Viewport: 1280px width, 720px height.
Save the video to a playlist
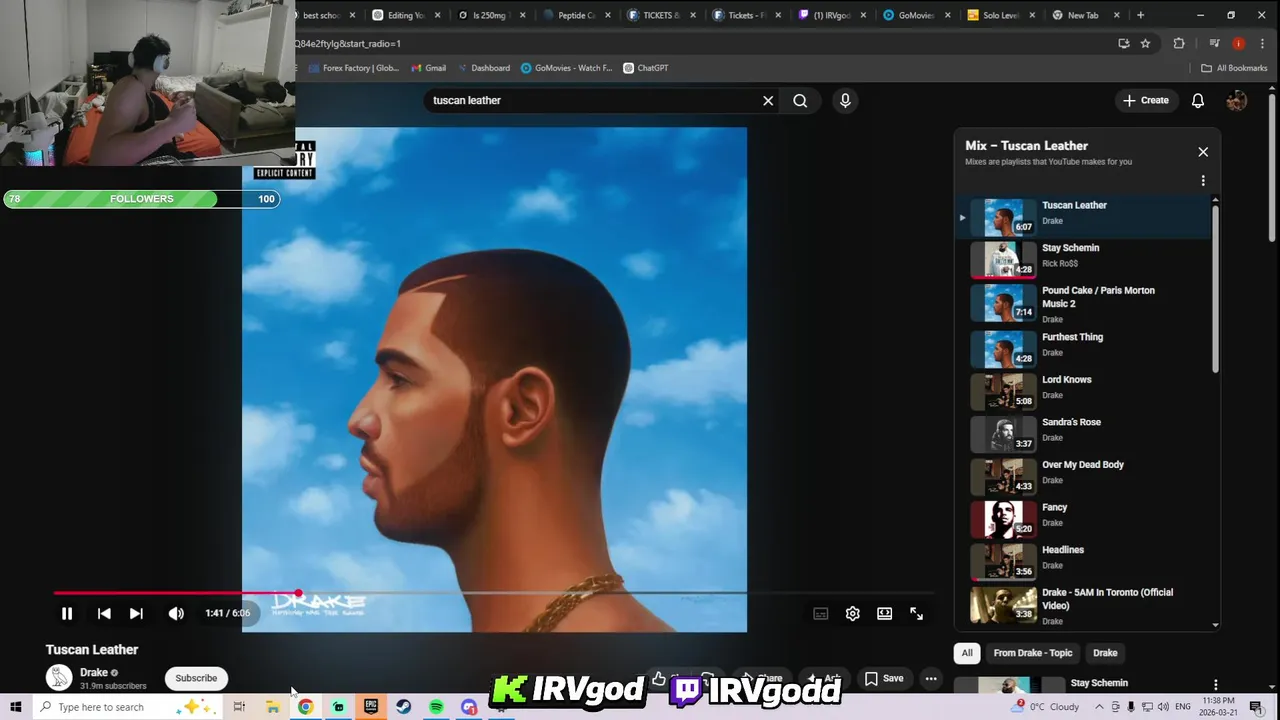coord(884,678)
